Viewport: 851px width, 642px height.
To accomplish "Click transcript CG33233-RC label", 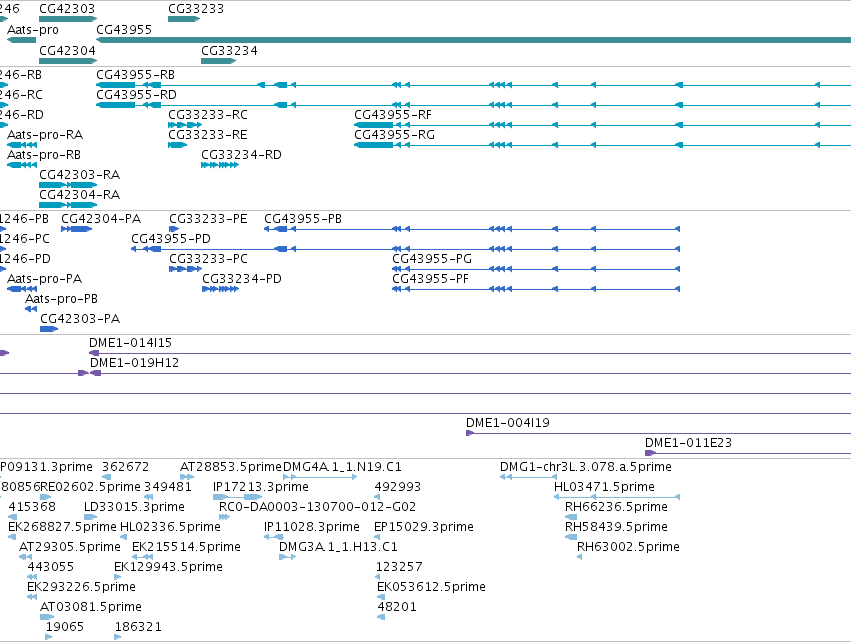I will coord(208,115).
